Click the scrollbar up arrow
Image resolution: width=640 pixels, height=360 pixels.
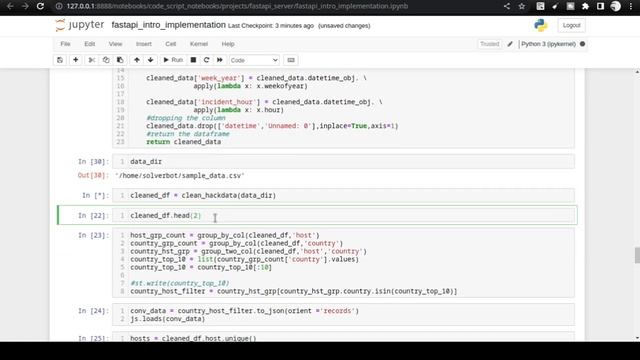click(637, 72)
